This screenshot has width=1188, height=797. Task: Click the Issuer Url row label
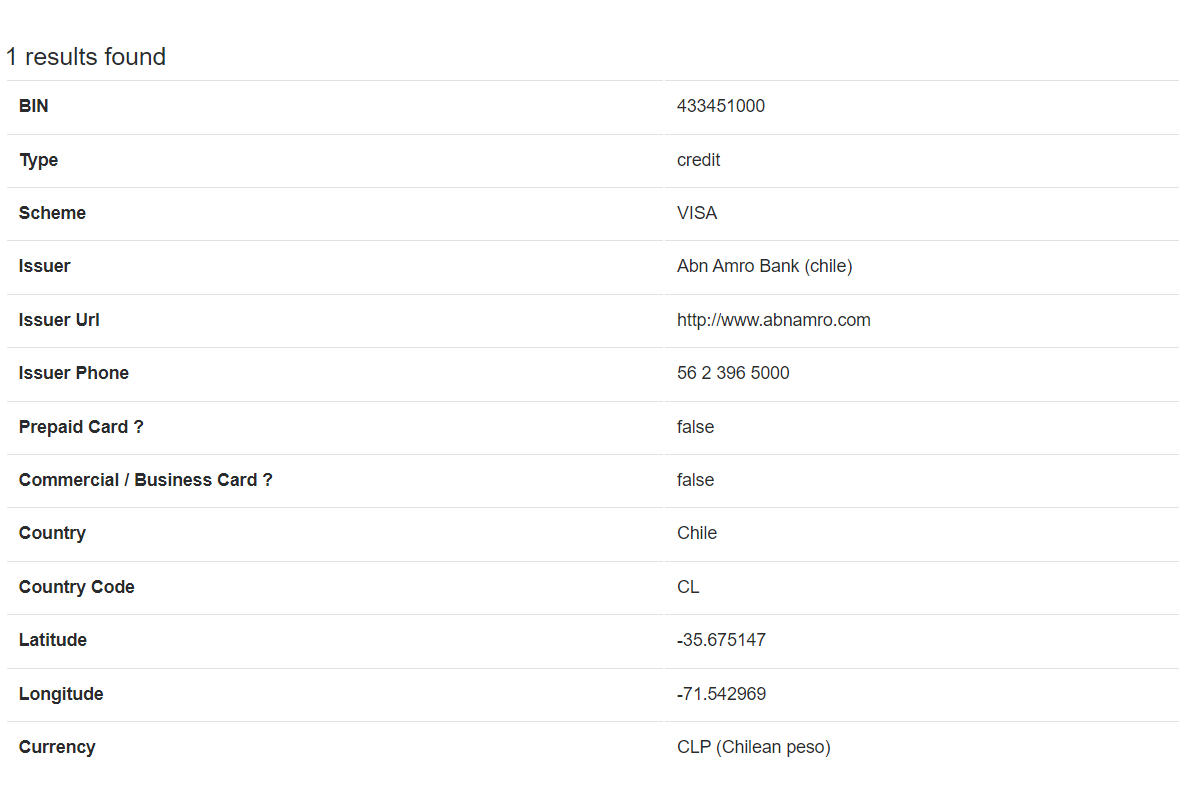[x=59, y=320]
